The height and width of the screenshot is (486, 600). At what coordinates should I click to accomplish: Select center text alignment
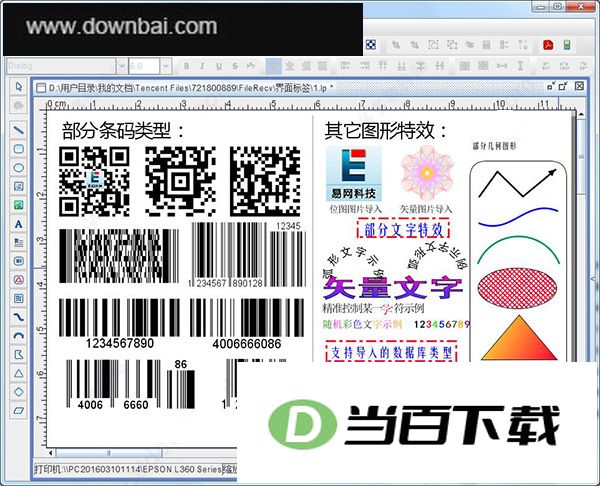click(290, 66)
